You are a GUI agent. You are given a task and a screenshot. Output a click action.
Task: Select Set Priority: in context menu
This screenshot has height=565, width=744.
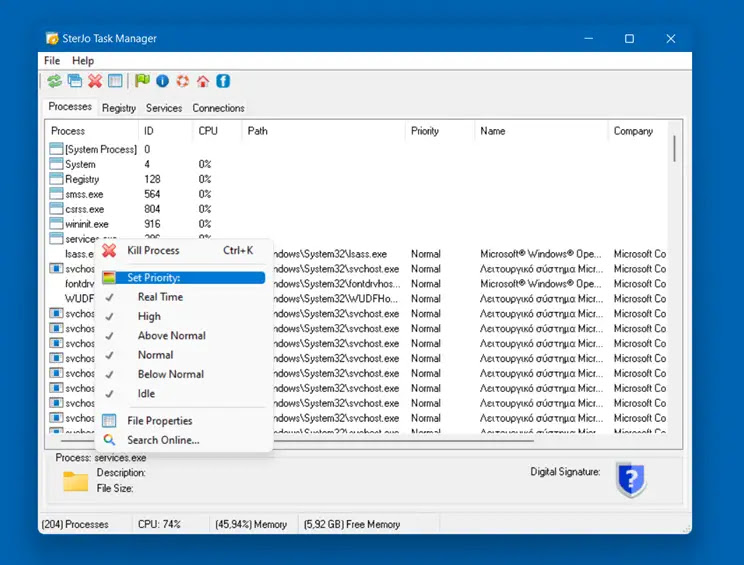(x=183, y=278)
